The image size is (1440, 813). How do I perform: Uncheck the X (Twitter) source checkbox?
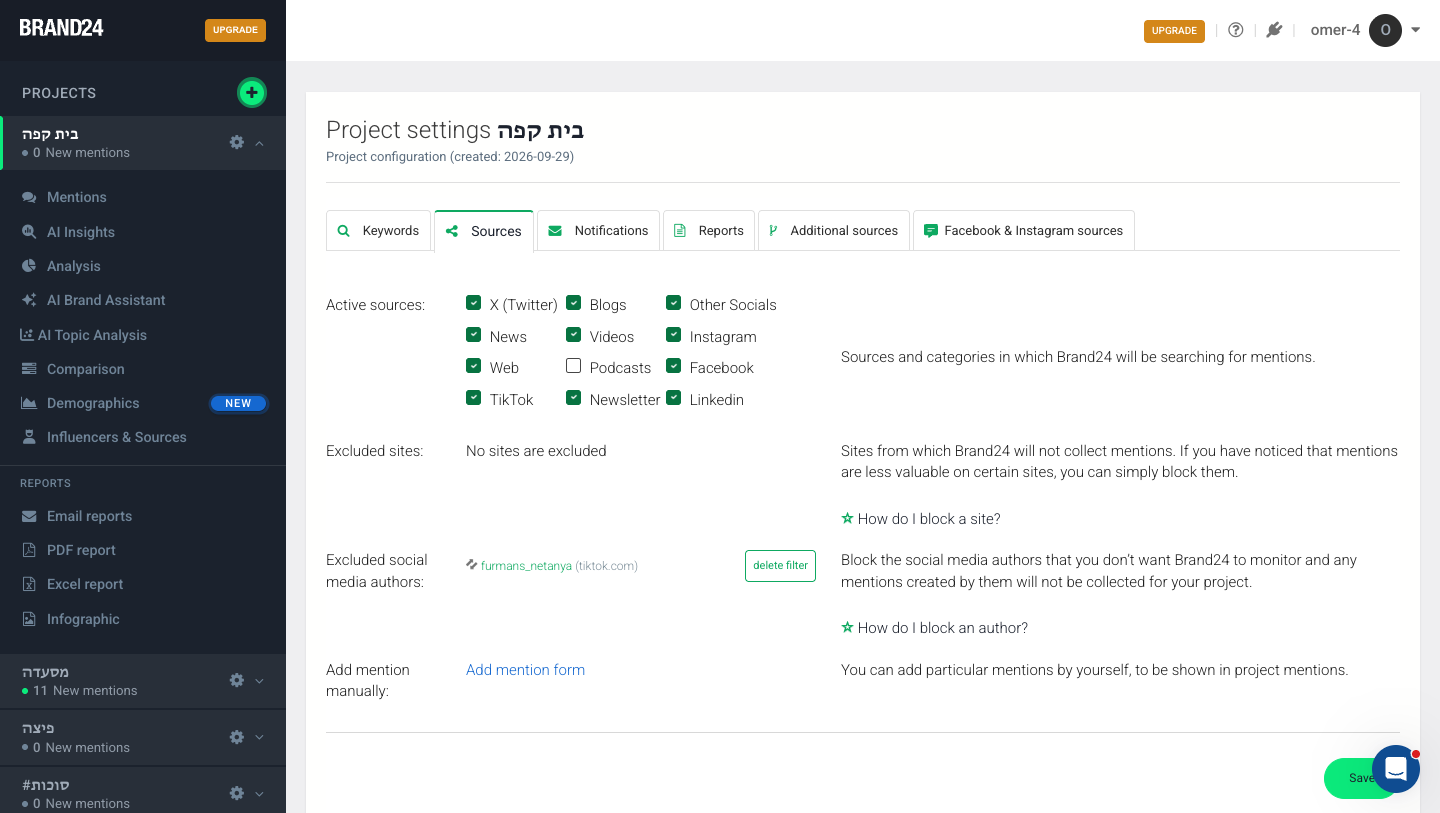point(474,303)
